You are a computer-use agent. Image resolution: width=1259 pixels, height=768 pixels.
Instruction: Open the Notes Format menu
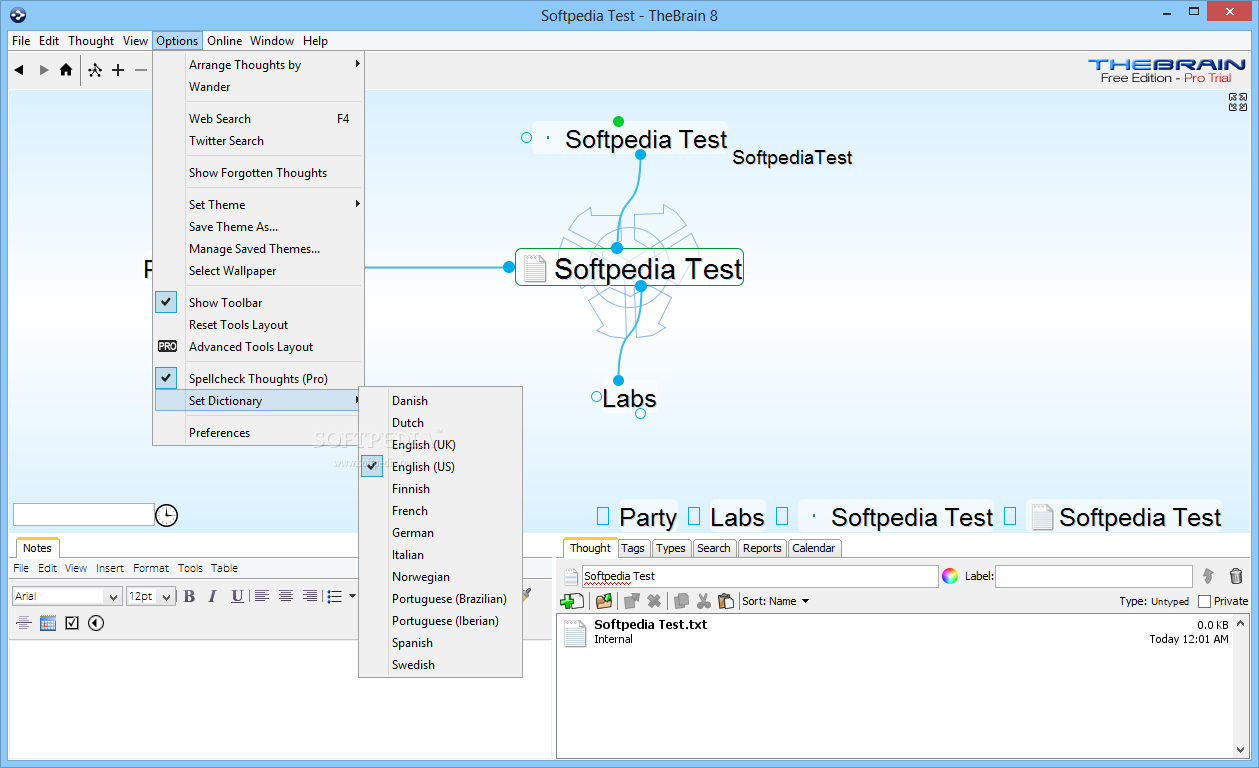(151, 568)
